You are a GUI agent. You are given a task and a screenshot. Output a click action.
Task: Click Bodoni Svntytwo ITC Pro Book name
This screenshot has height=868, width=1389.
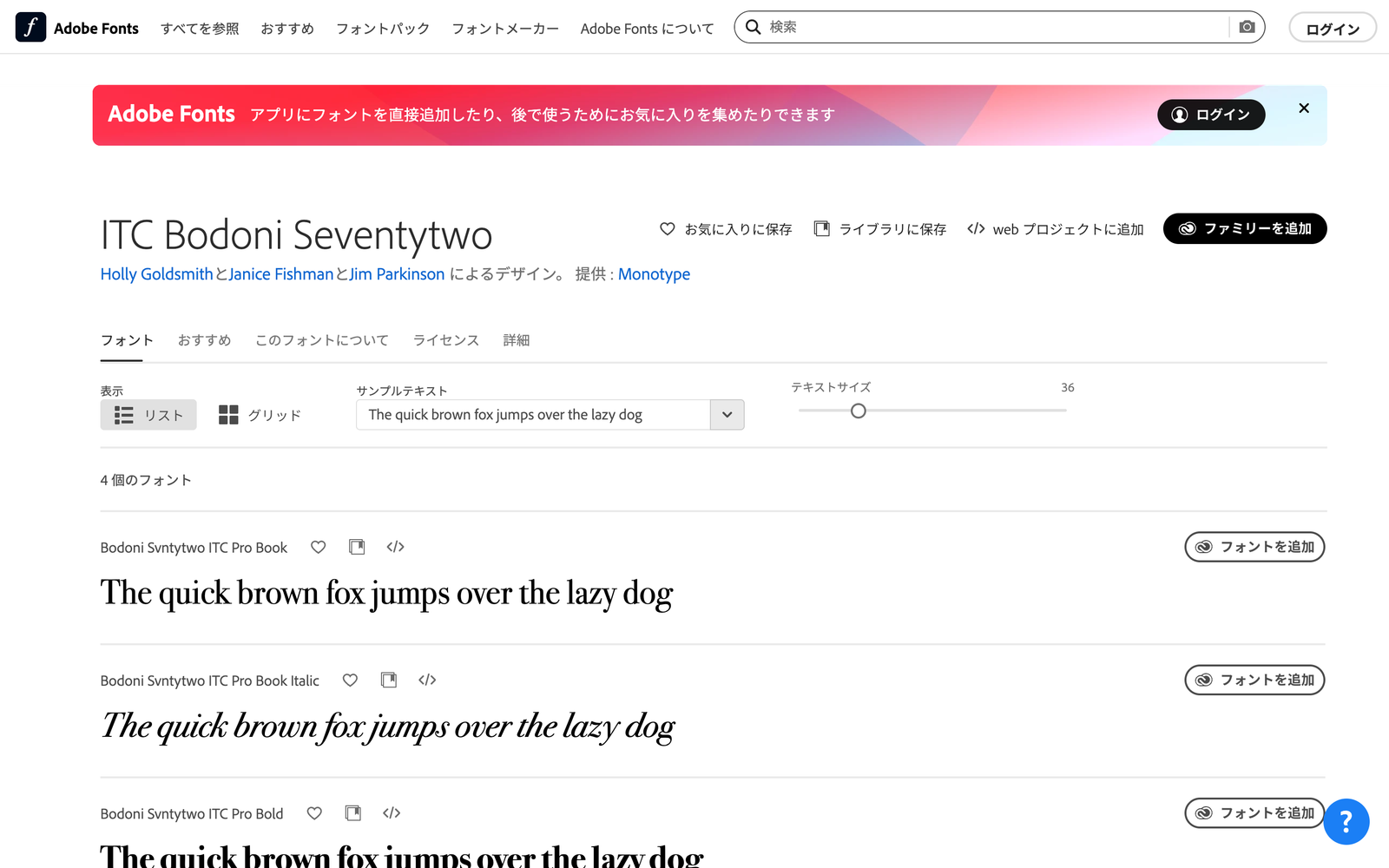pos(194,548)
